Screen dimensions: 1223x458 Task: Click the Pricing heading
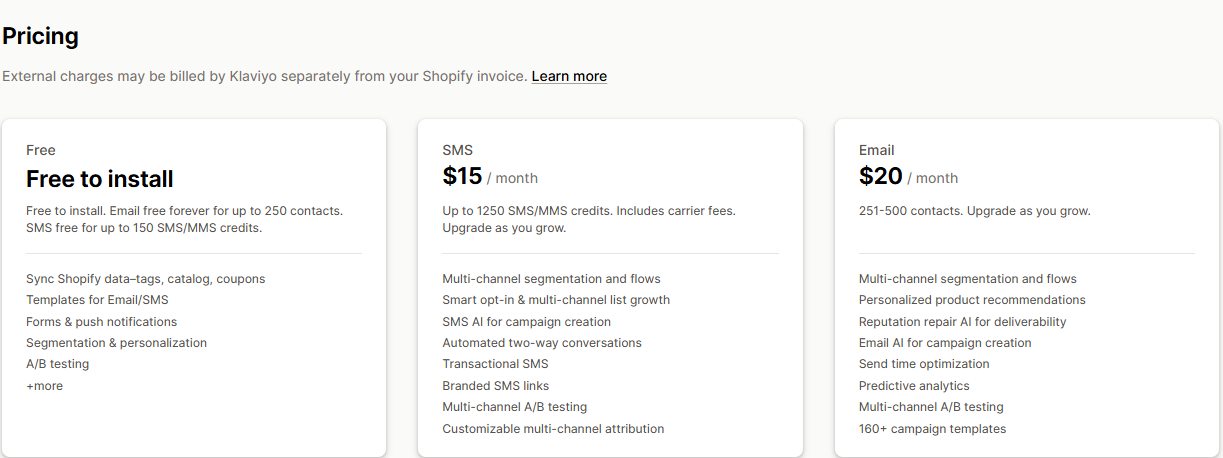pyautogui.click(x=40, y=37)
